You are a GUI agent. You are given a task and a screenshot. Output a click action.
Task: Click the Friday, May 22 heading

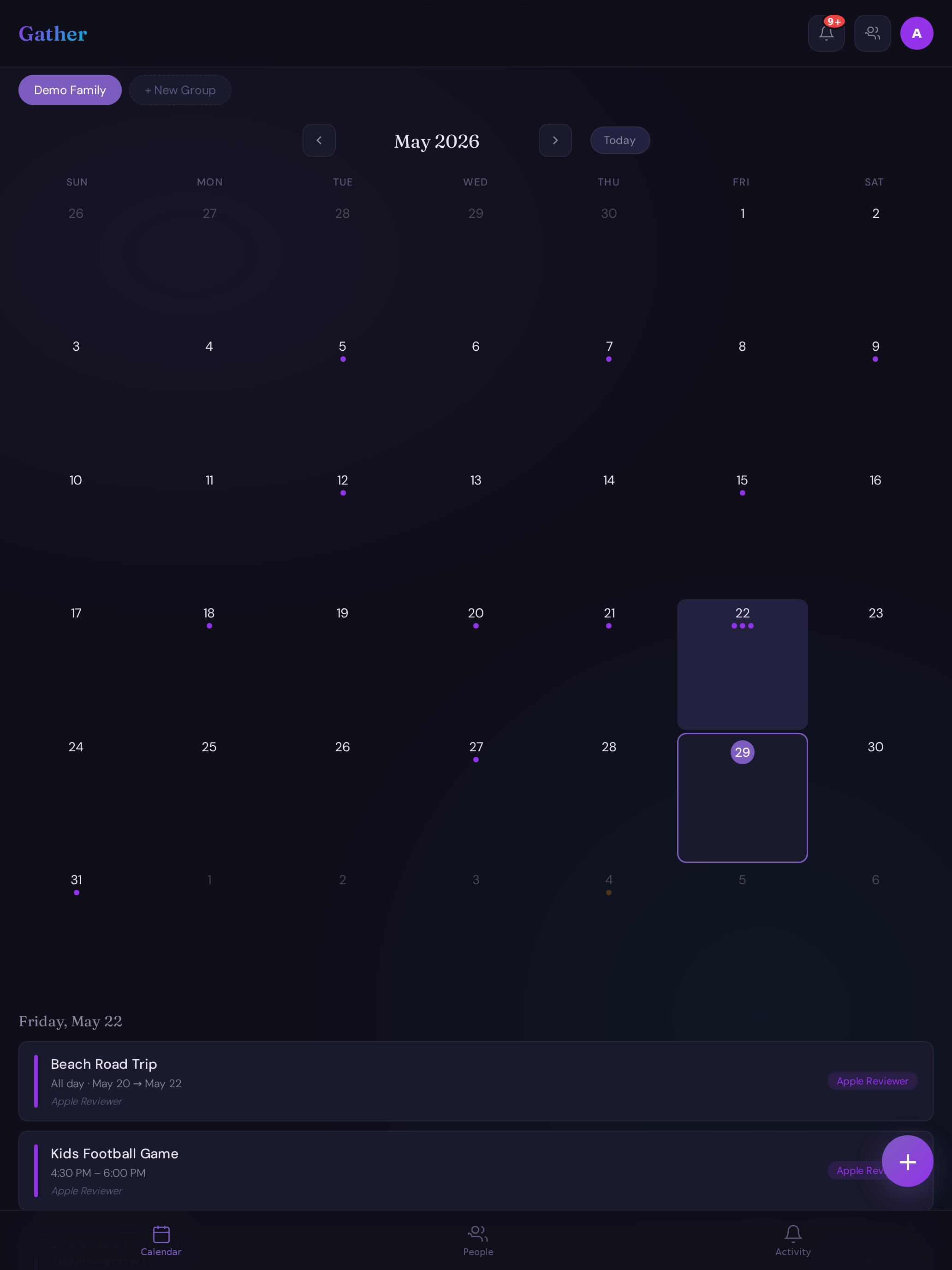(71, 1021)
